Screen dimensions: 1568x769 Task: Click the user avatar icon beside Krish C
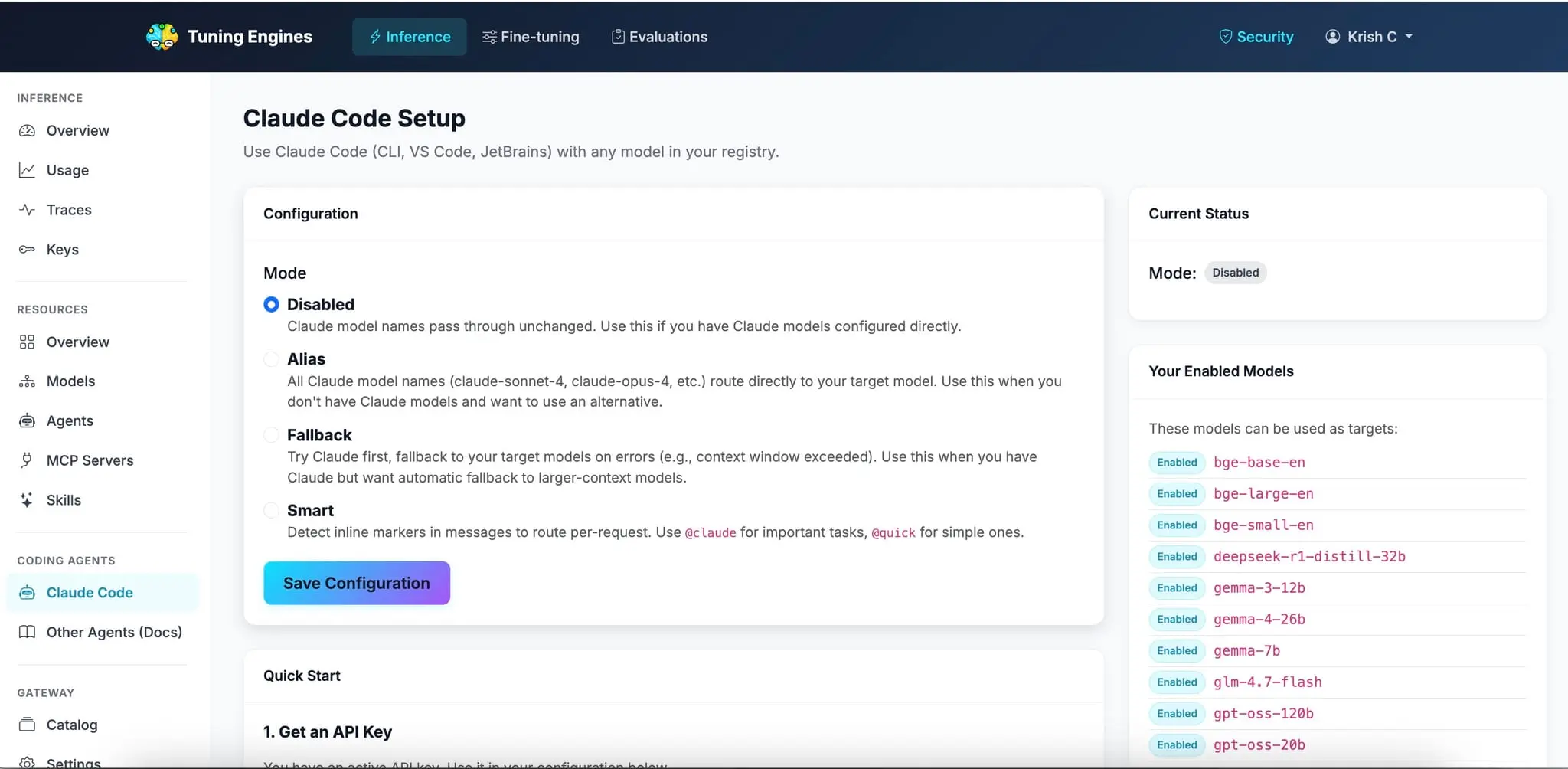coord(1333,37)
